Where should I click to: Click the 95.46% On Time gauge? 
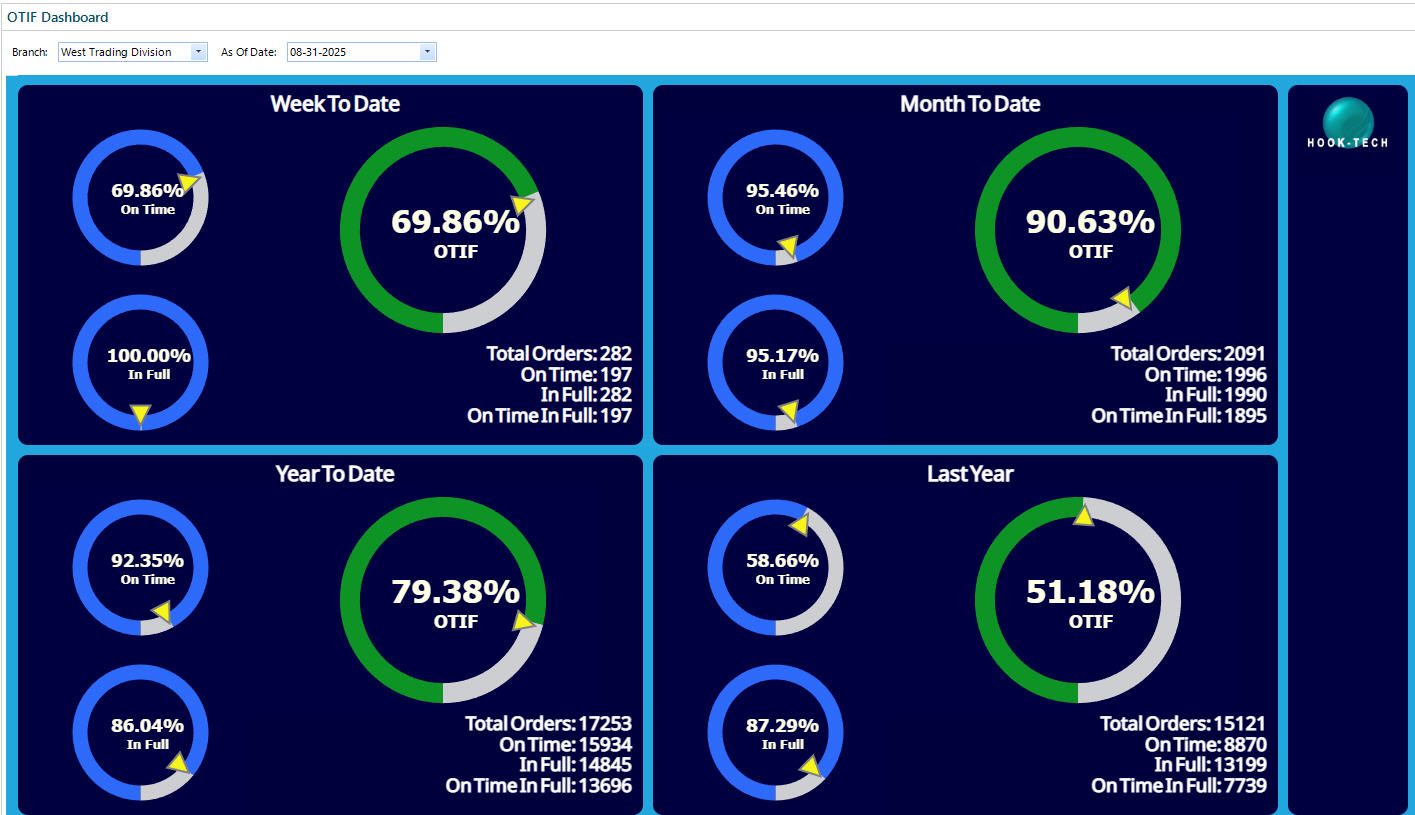(x=776, y=197)
